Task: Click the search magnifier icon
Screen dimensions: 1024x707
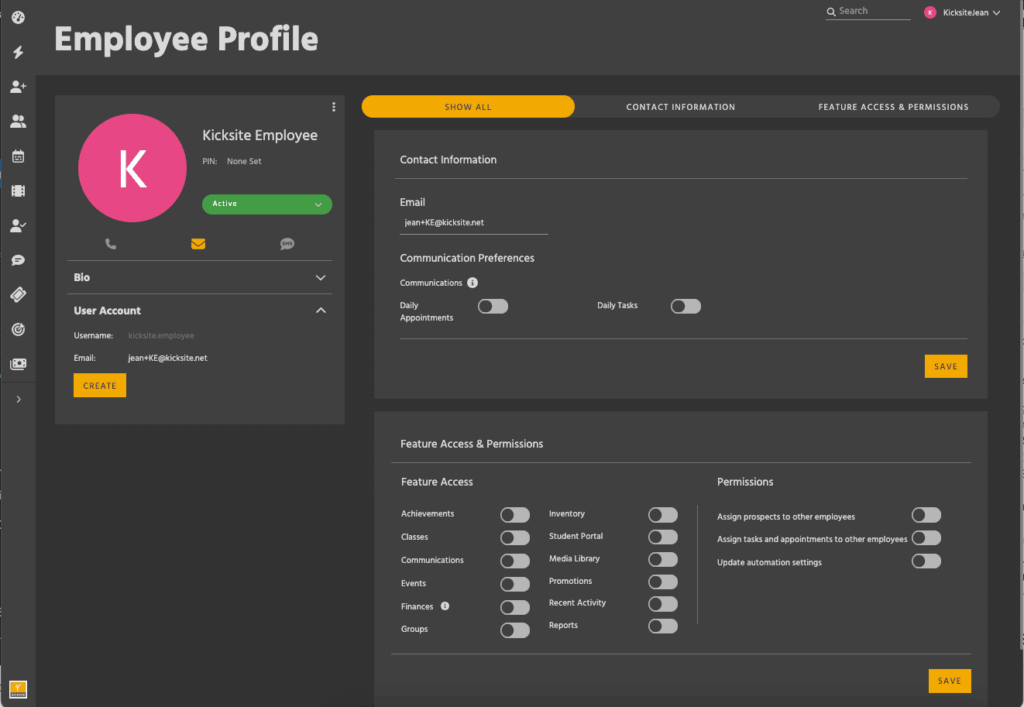Action: (831, 12)
